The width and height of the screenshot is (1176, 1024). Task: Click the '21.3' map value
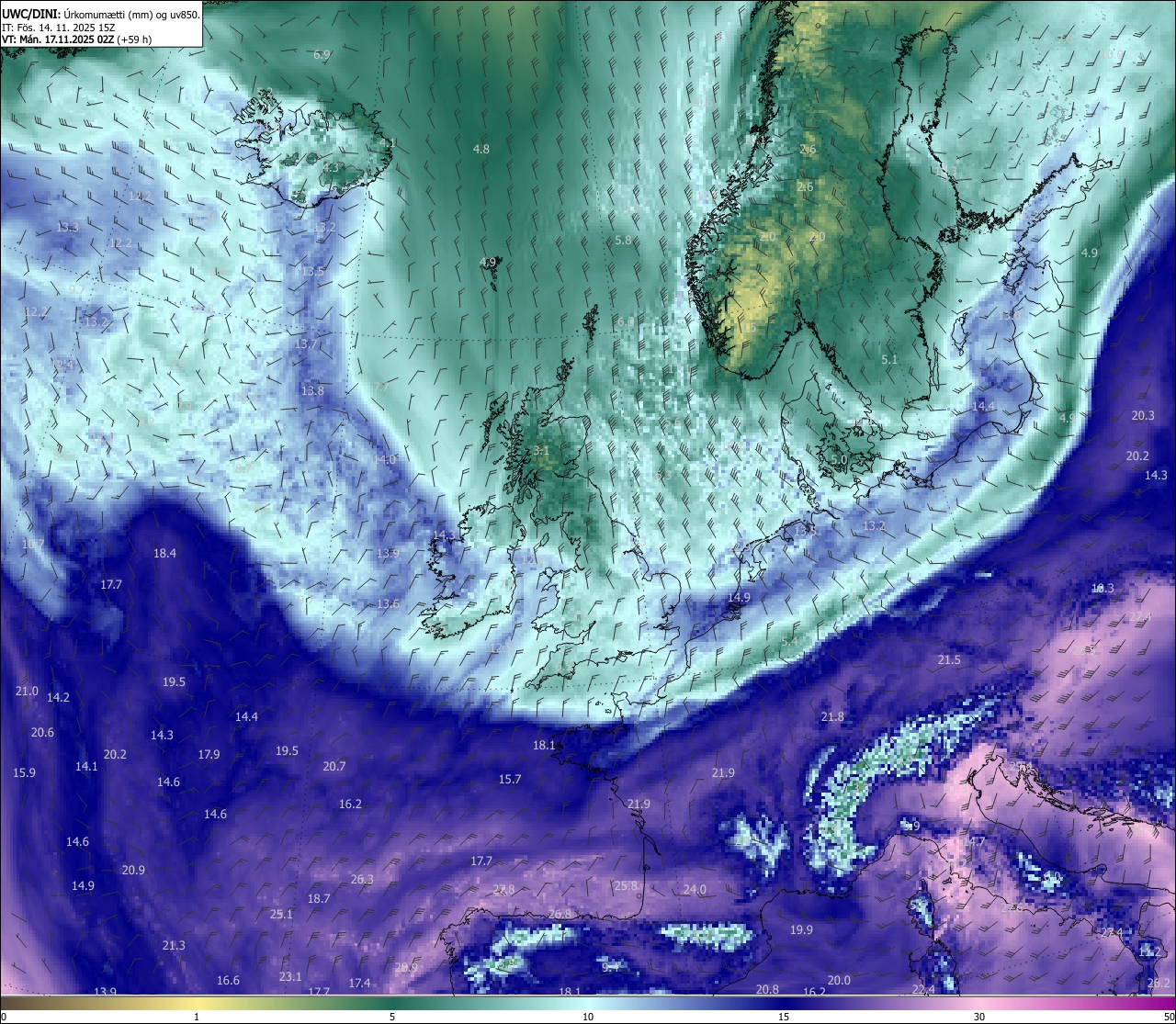174,946
